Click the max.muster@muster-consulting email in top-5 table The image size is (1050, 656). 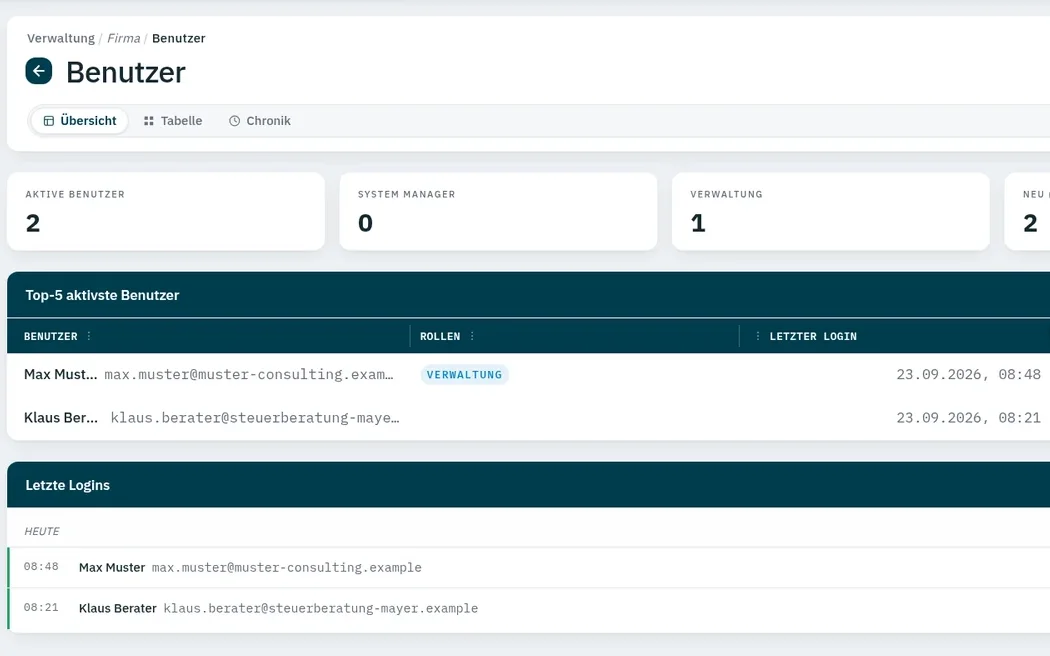point(249,374)
